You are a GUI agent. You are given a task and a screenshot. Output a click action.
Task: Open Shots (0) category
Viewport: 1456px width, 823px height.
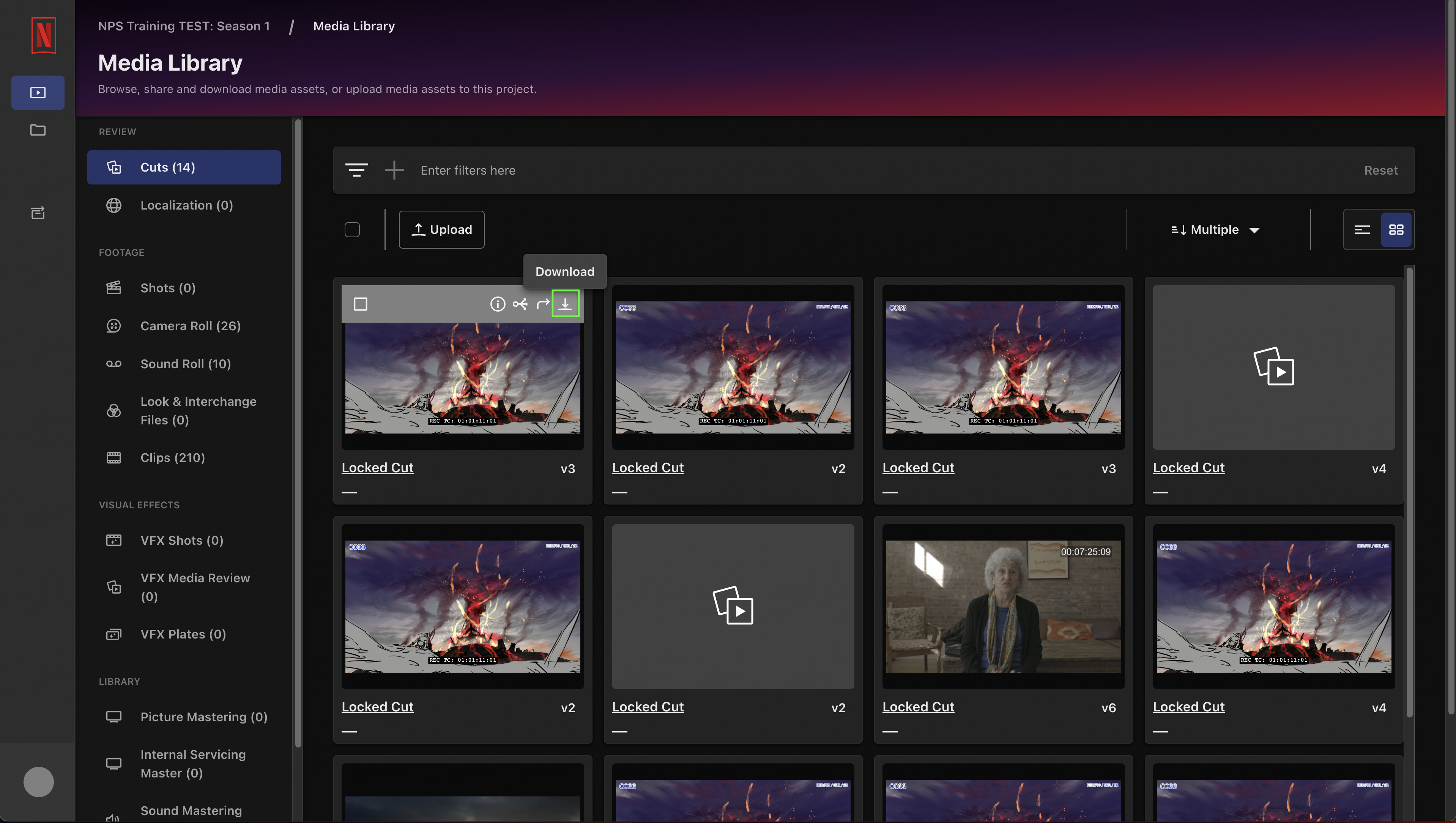point(184,288)
